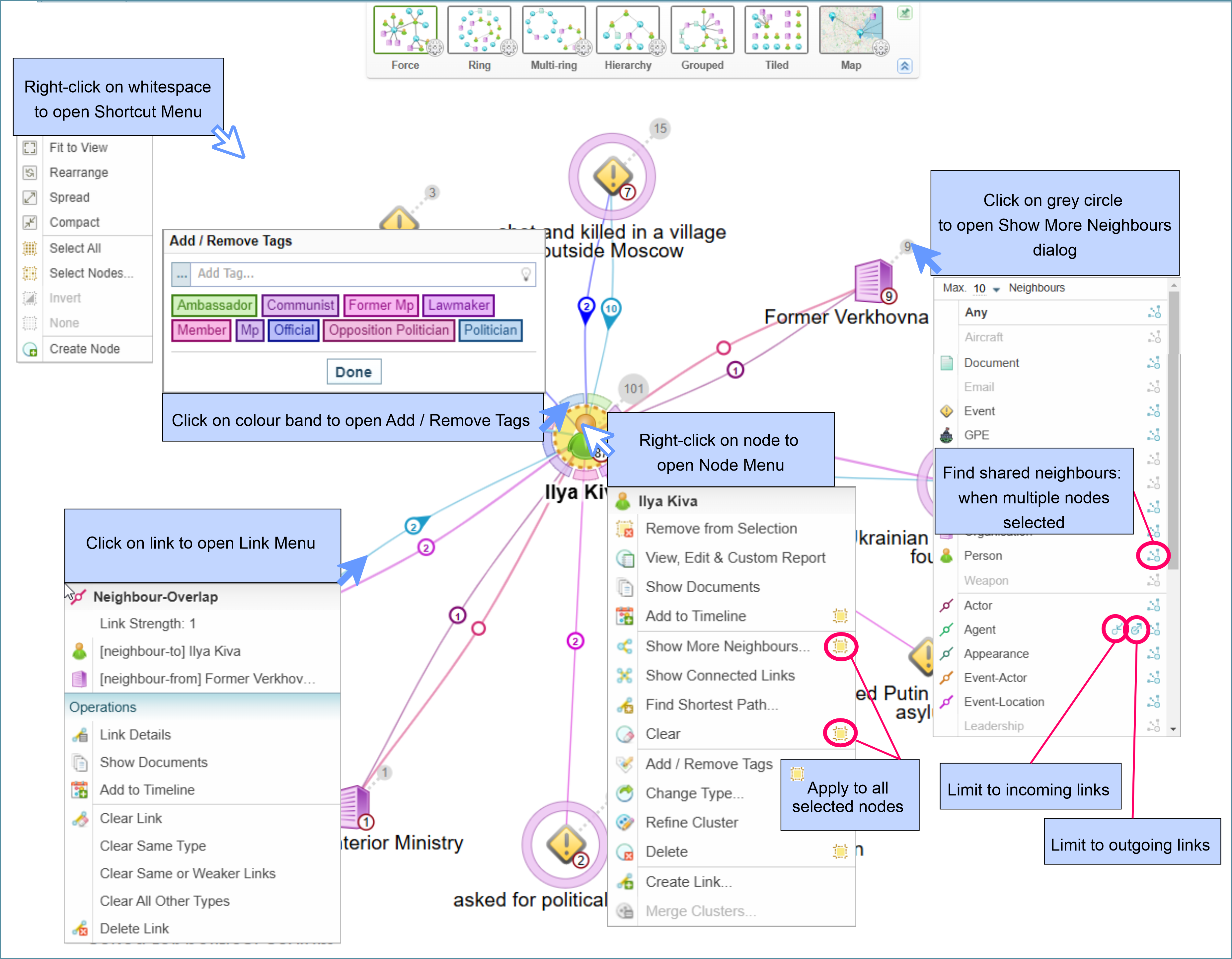The height and width of the screenshot is (959, 1232).
Task: Click the Ring layout settings gear
Action: [x=509, y=48]
